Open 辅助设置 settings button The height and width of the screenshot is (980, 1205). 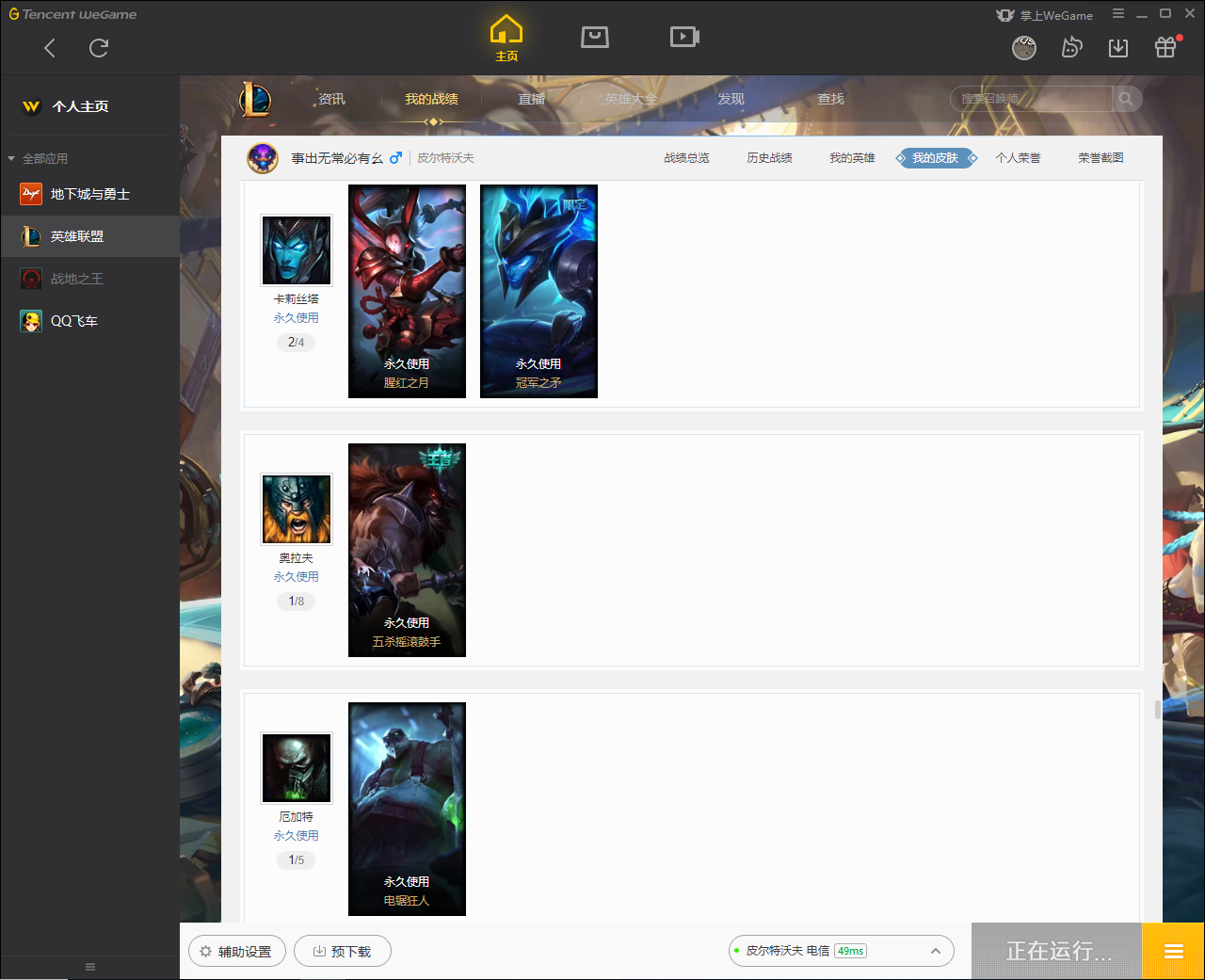235,951
